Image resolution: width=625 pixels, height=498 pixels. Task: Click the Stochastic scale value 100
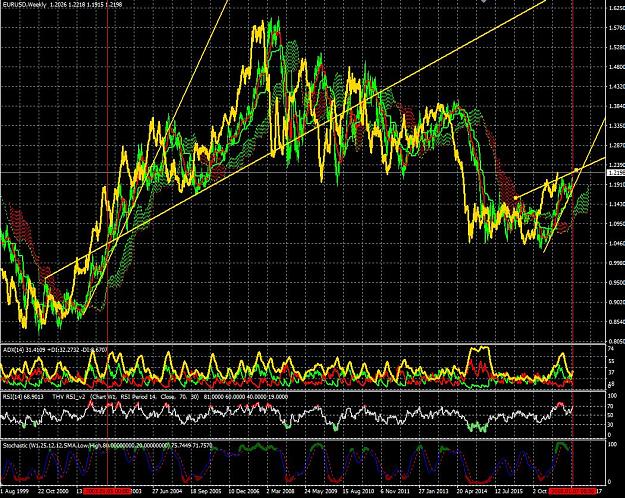pyautogui.click(x=611, y=445)
